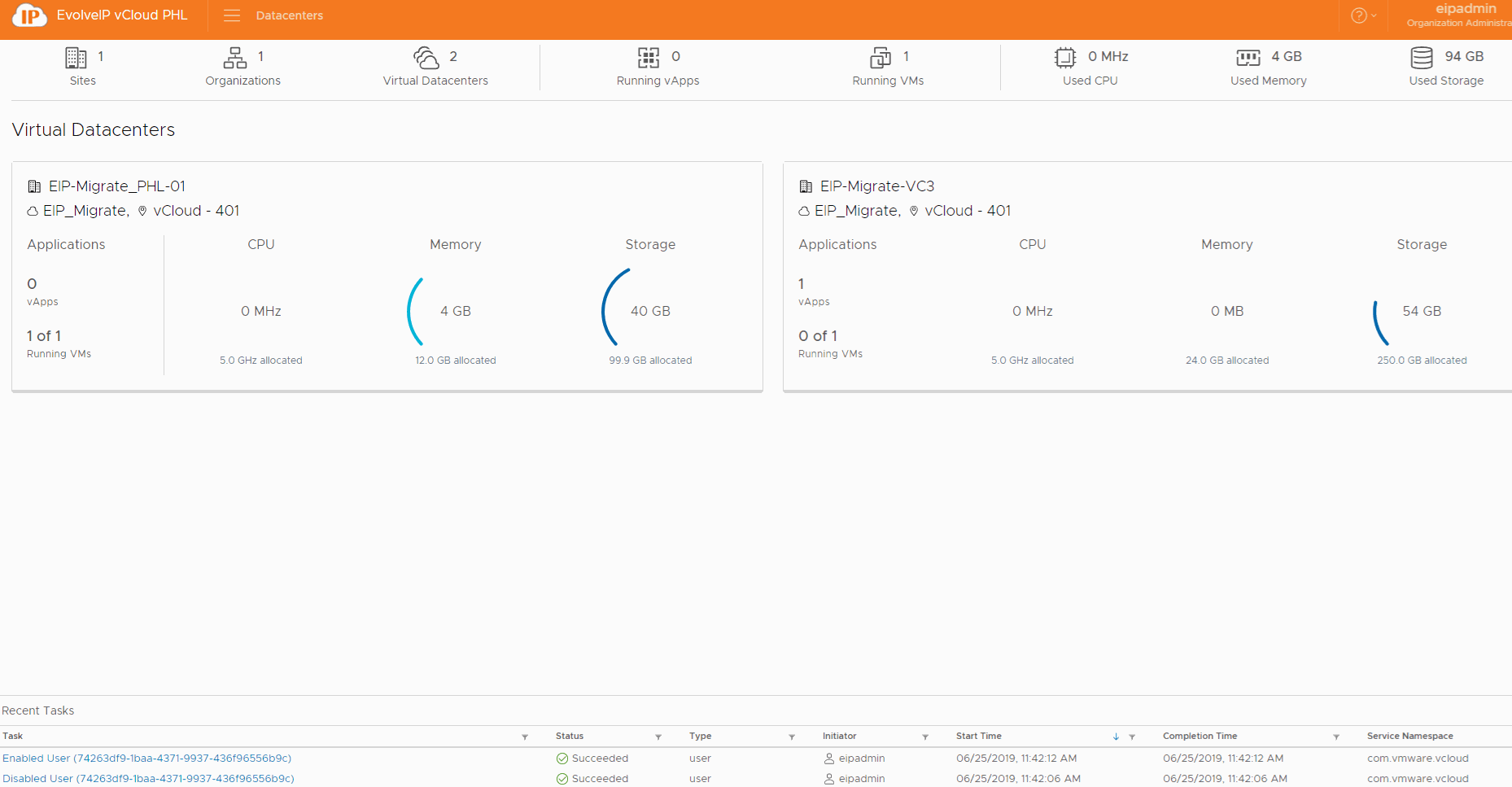Click the Used Memory icon
The width and height of the screenshot is (1512, 787).
1248,58
